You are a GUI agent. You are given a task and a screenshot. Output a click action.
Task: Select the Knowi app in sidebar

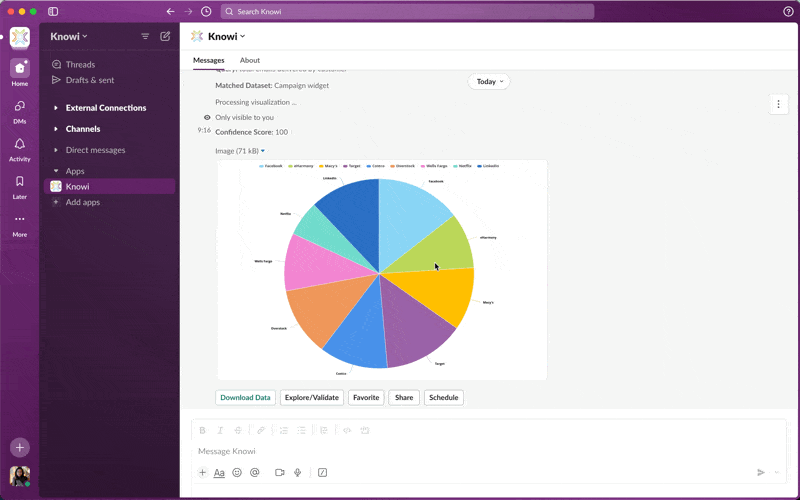coord(109,187)
